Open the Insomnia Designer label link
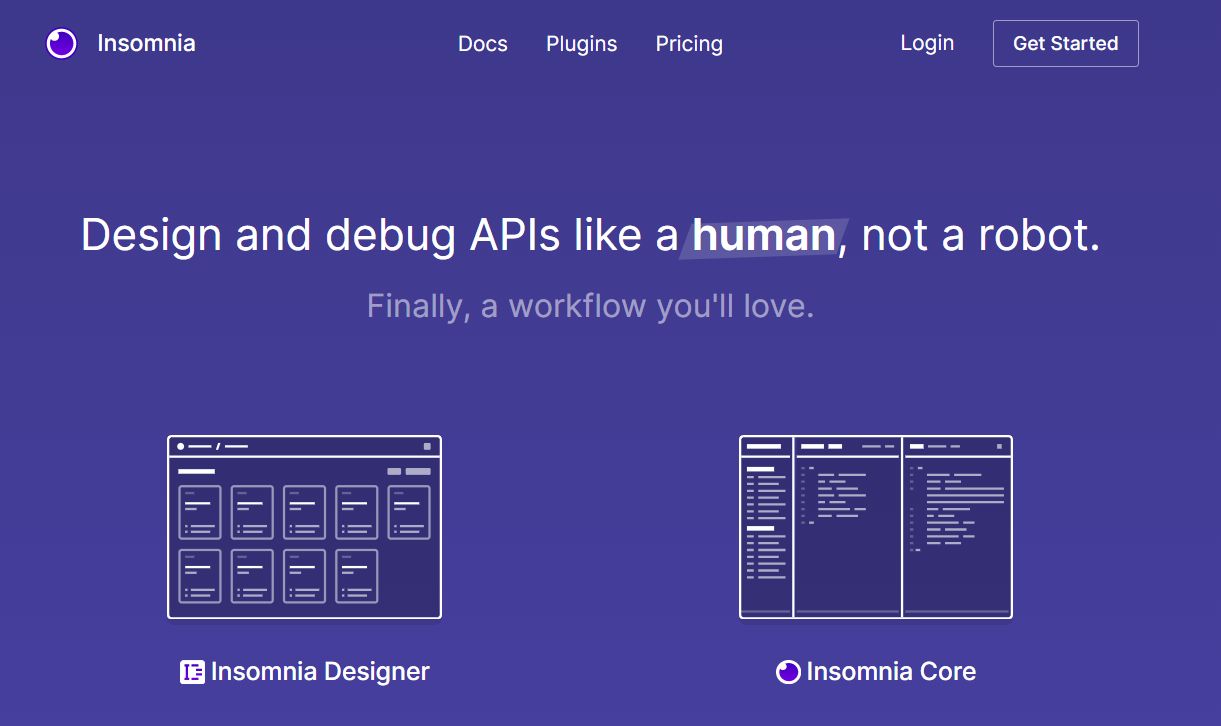The height and width of the screenshot is (726, 1221). 320,672
